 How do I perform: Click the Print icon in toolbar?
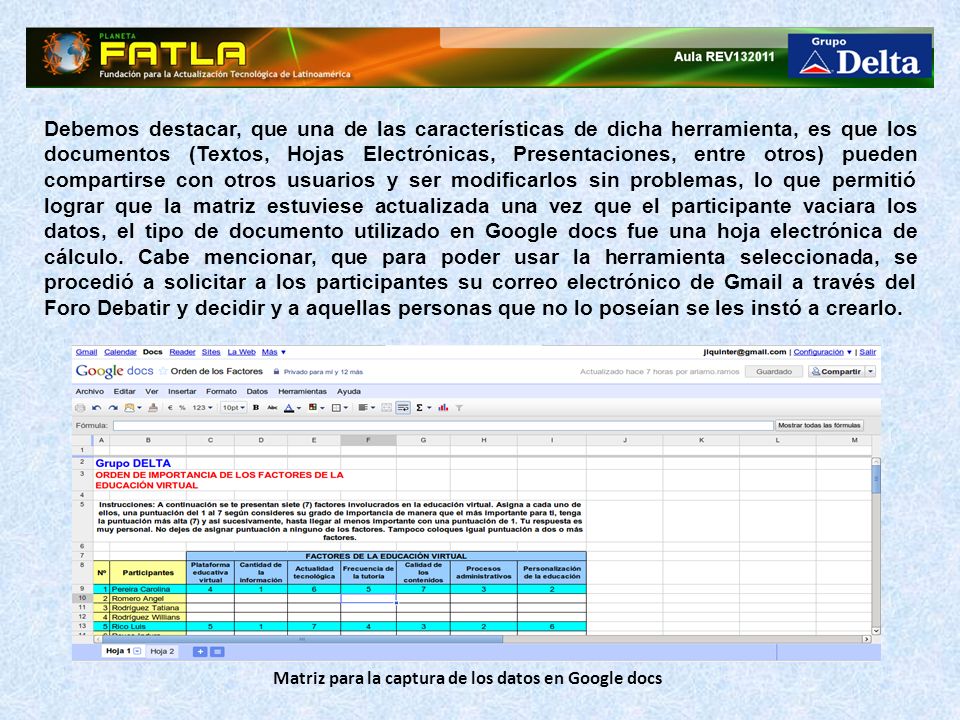80,408
